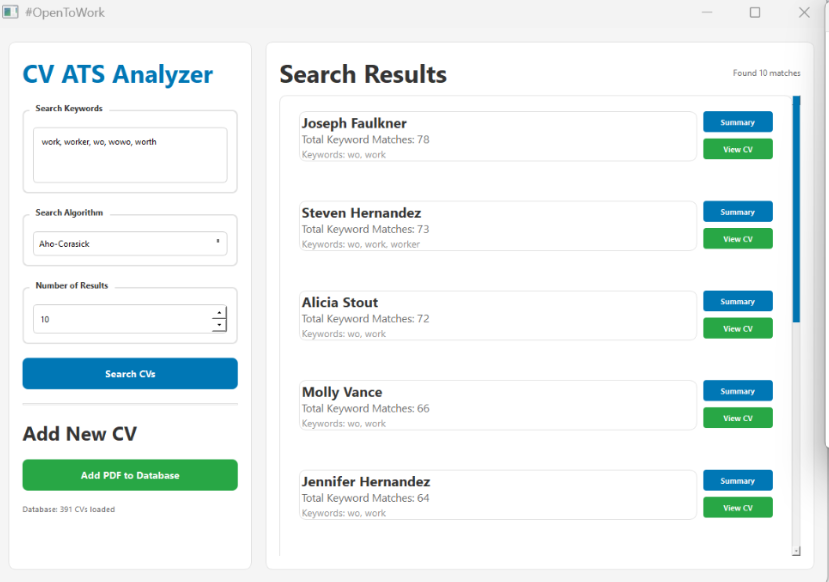
Task: Click 'Total Keyword Matches: 66' text
Action: [365, 409]
